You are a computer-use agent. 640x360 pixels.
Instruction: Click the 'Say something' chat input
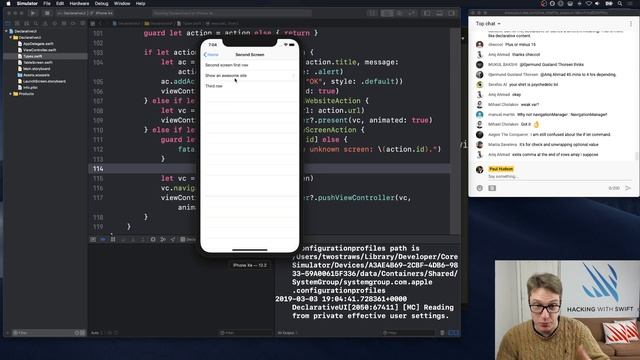point(560,177)
